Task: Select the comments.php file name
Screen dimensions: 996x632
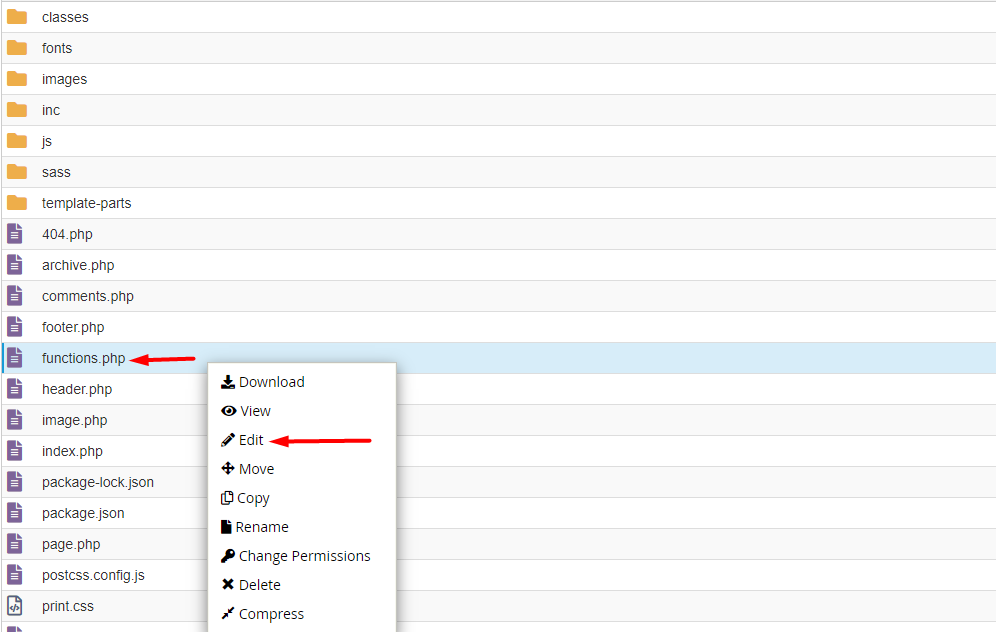Action: click(x=88, y=297)
